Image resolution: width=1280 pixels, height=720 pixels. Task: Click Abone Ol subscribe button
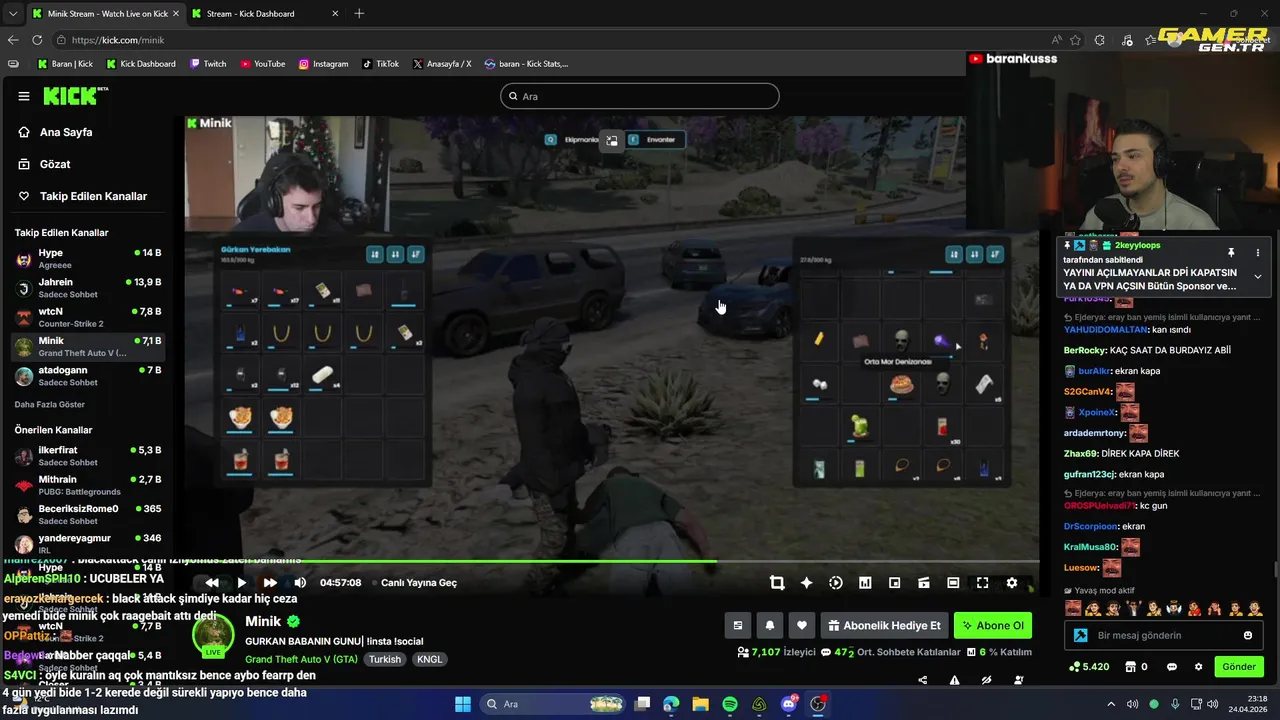(x=993, y=626)
